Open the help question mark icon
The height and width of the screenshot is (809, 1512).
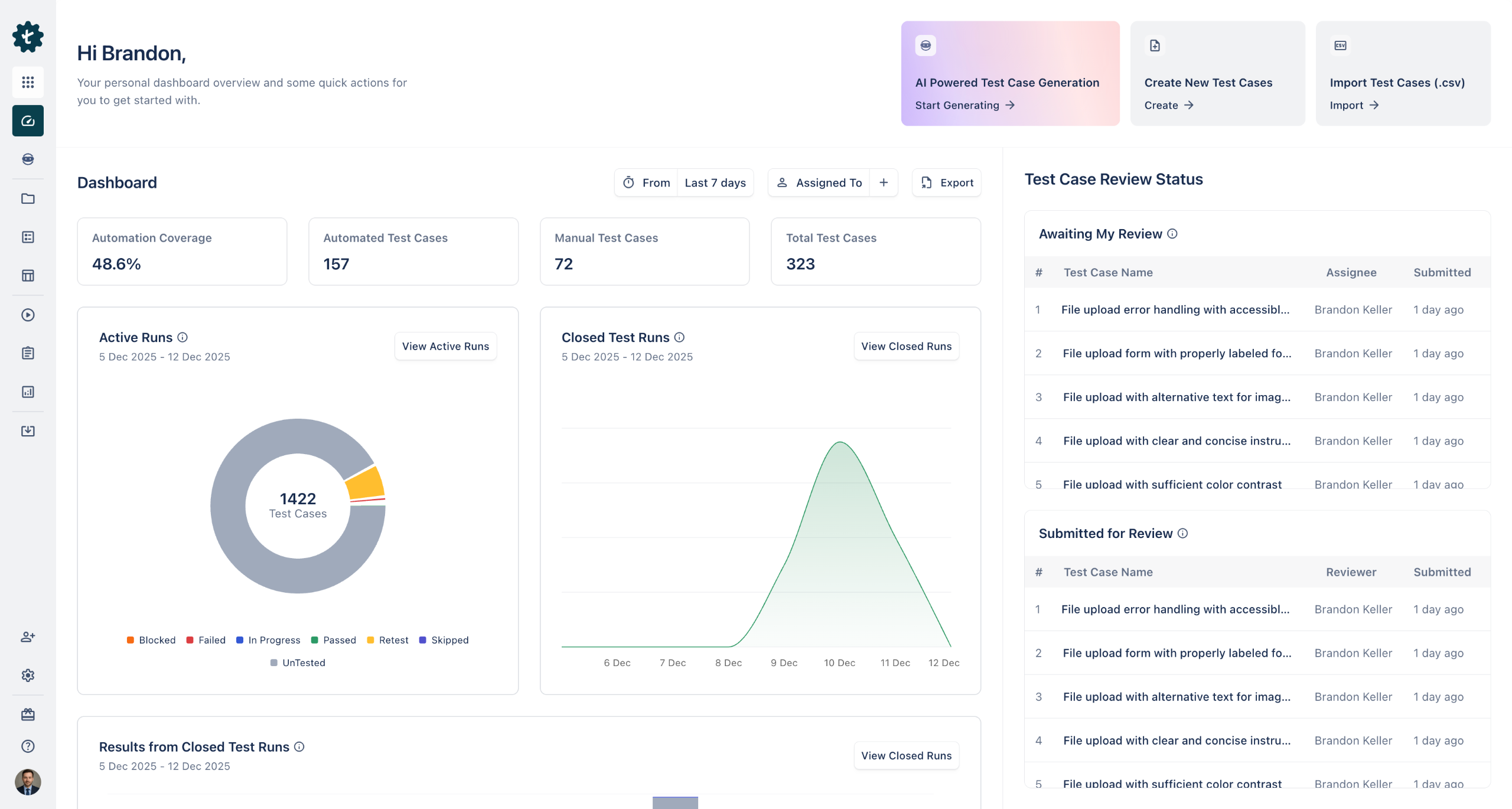point(28,746)
